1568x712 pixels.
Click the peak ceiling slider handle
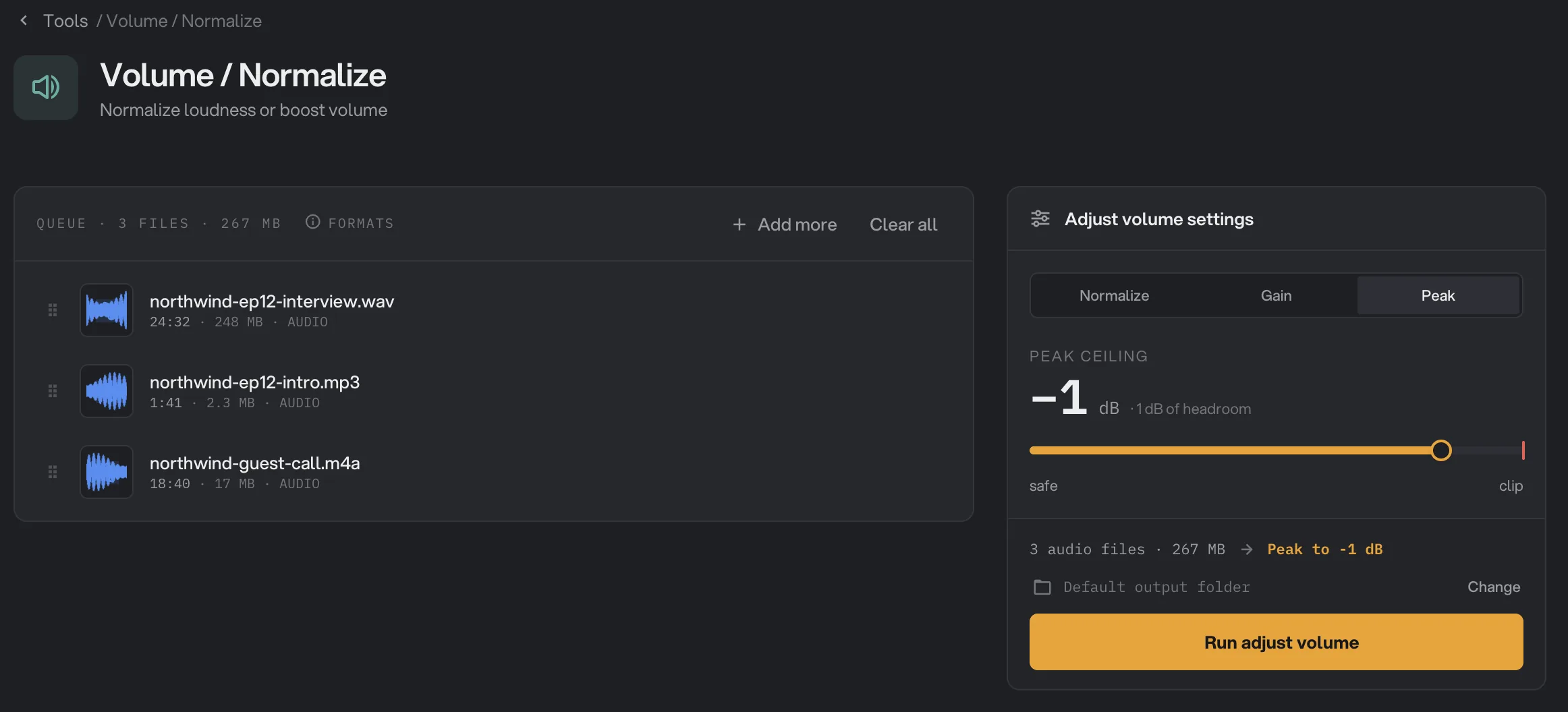pyautogui.click(x=1440, y=450)
